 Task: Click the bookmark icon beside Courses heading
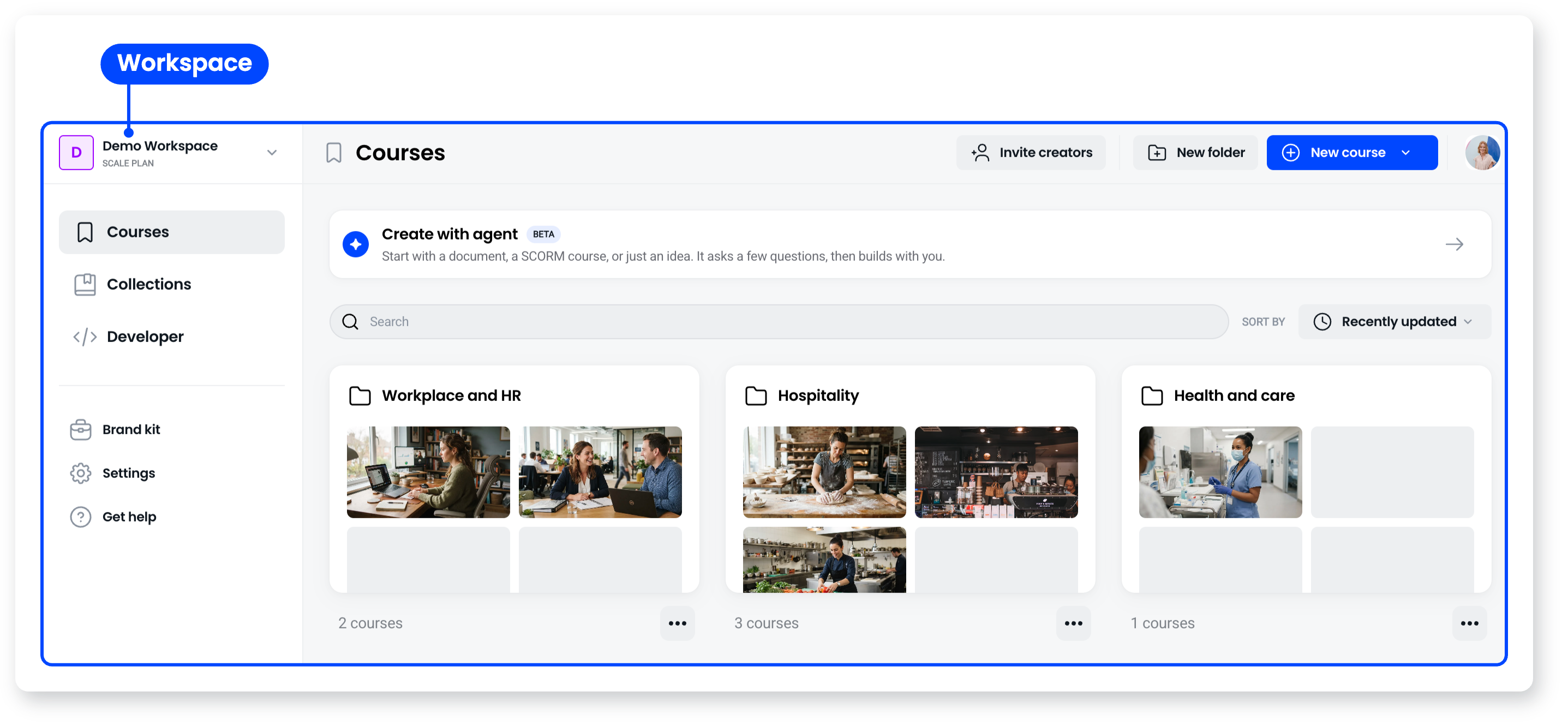pos(333,153)
